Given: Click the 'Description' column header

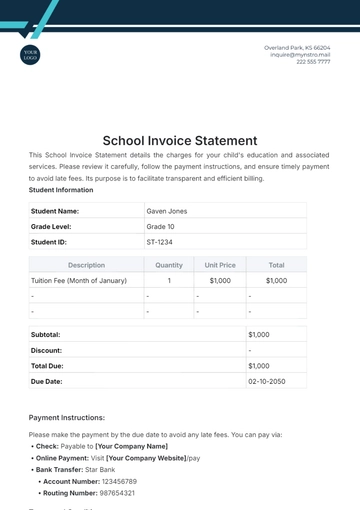Looking at the screenshot, I should [x=87, y=265].
